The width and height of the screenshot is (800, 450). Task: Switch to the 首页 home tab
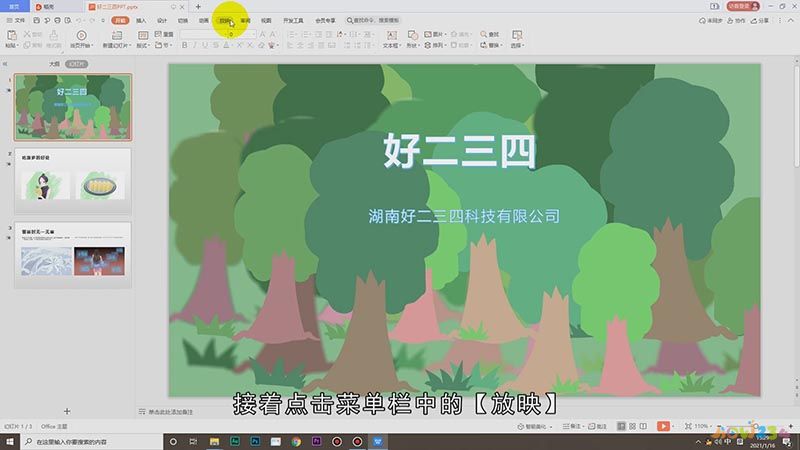(x=14, y=7)
